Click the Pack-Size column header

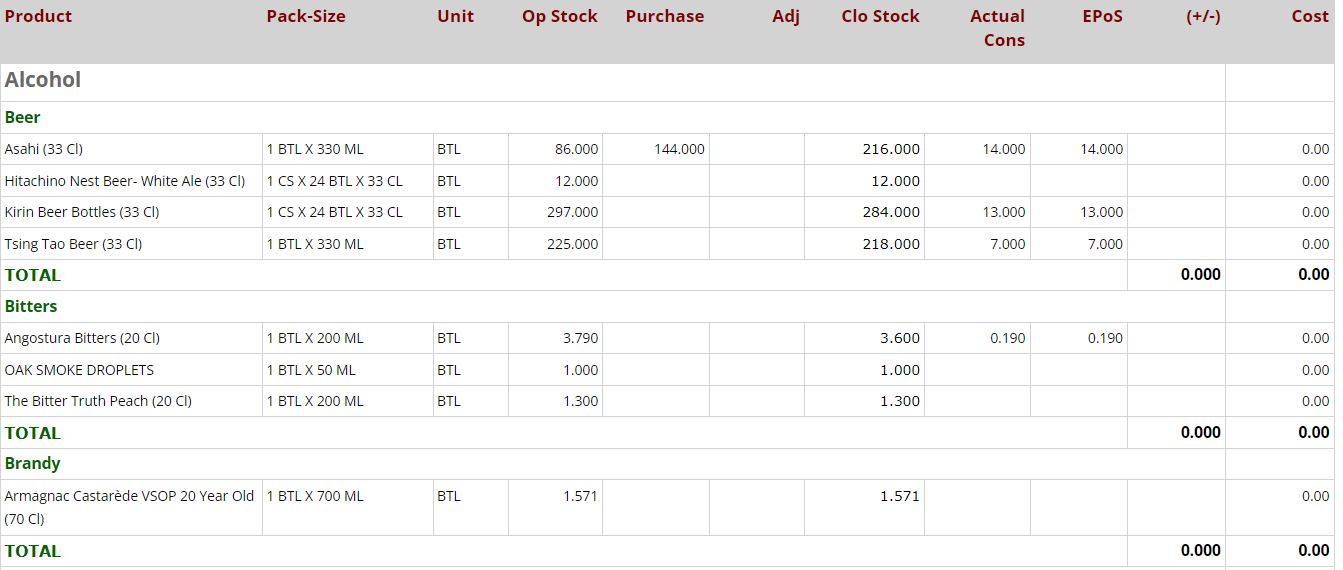[306, 17]
